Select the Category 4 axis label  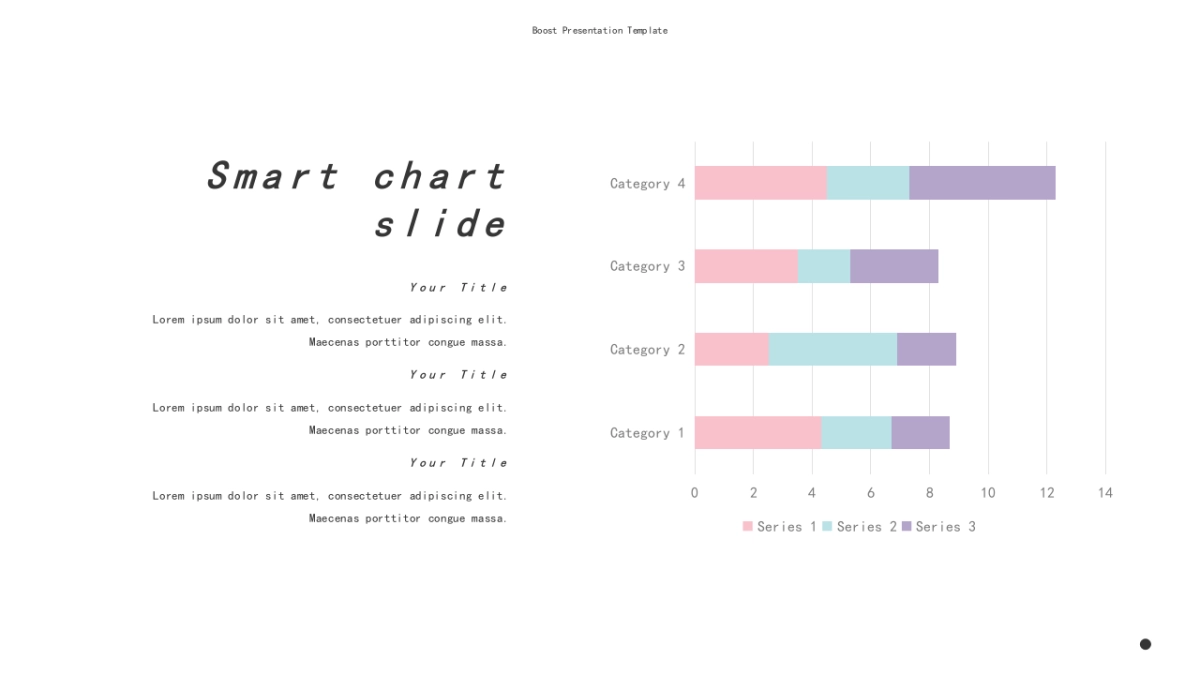pos(648,184)
